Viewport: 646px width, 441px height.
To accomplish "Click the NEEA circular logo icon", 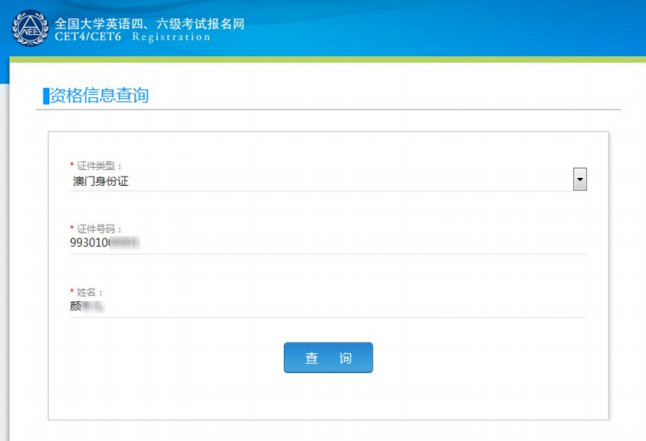I will tap(28, 28).
